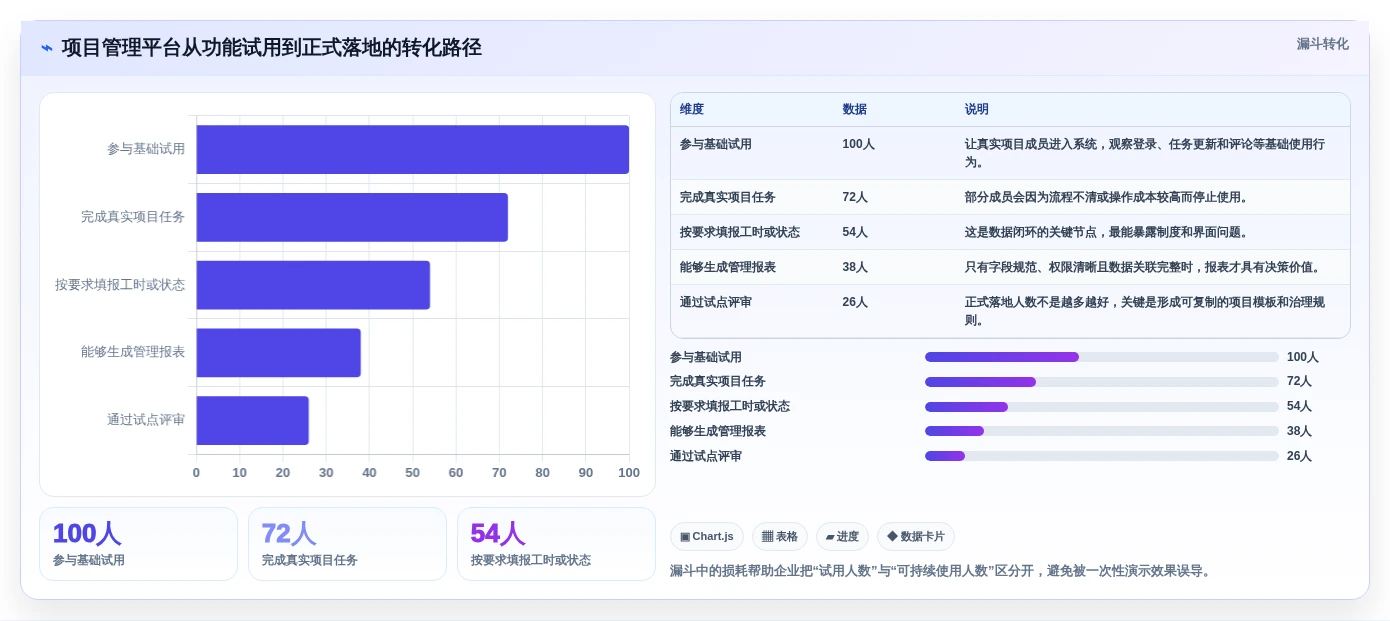Click the 通过试点评审 progress bar

(x=1102, y=456)
